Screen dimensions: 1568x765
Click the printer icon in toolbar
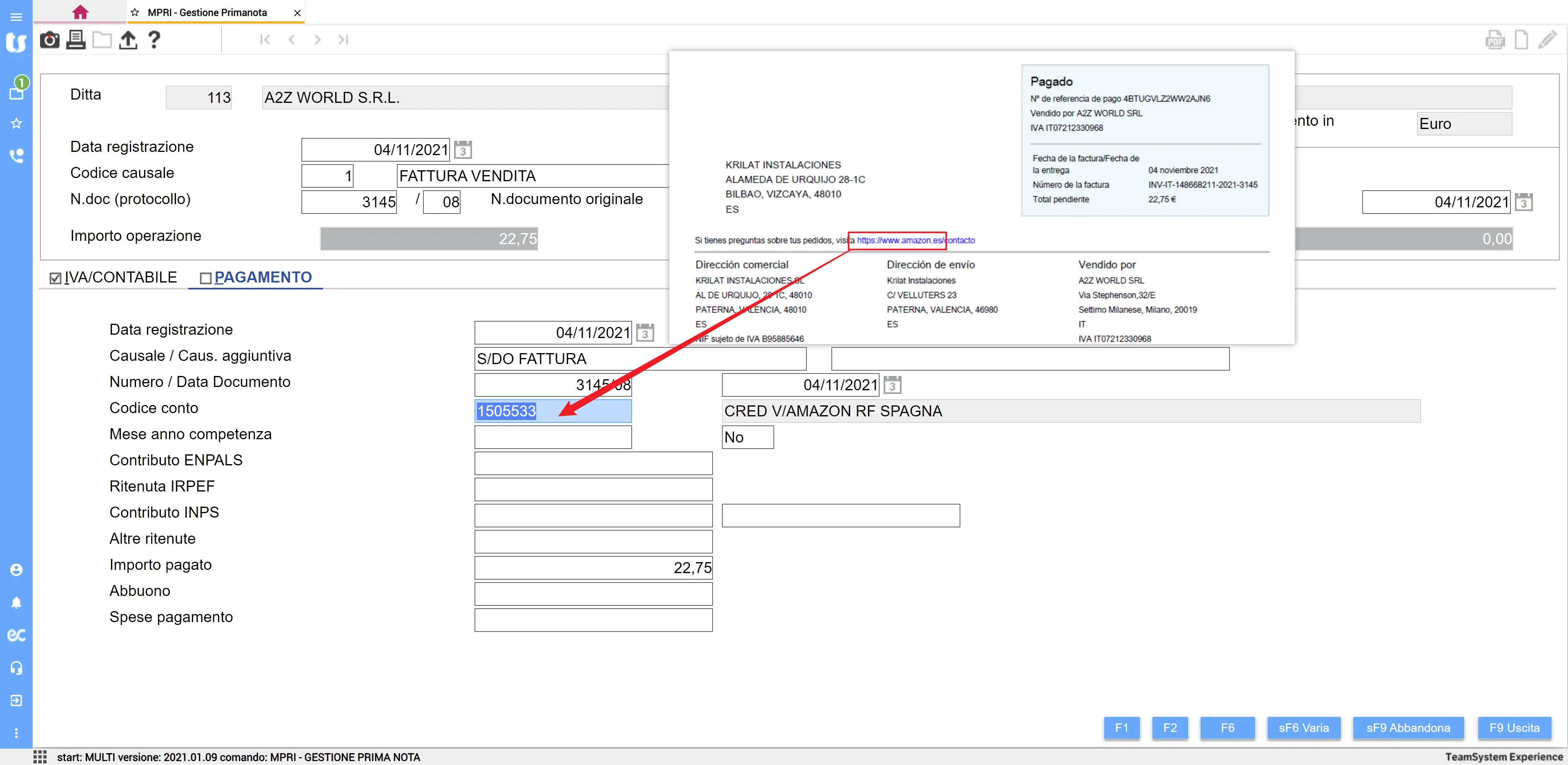pyautogui.click(x=76, y=40)
